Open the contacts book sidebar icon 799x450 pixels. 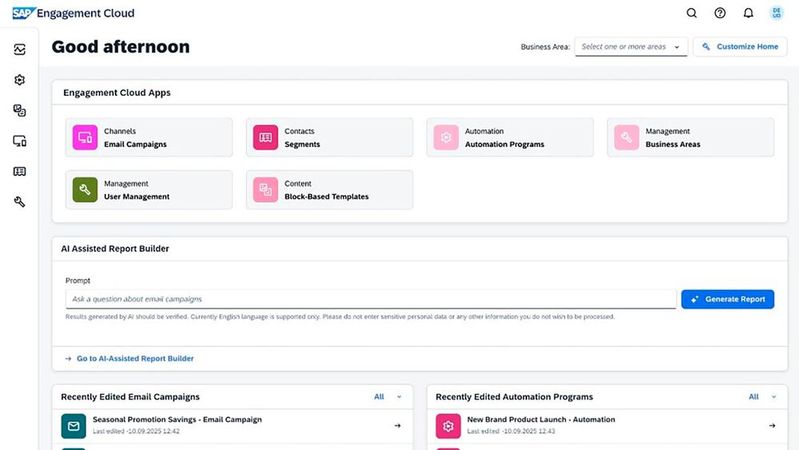(x=19, y=171)
